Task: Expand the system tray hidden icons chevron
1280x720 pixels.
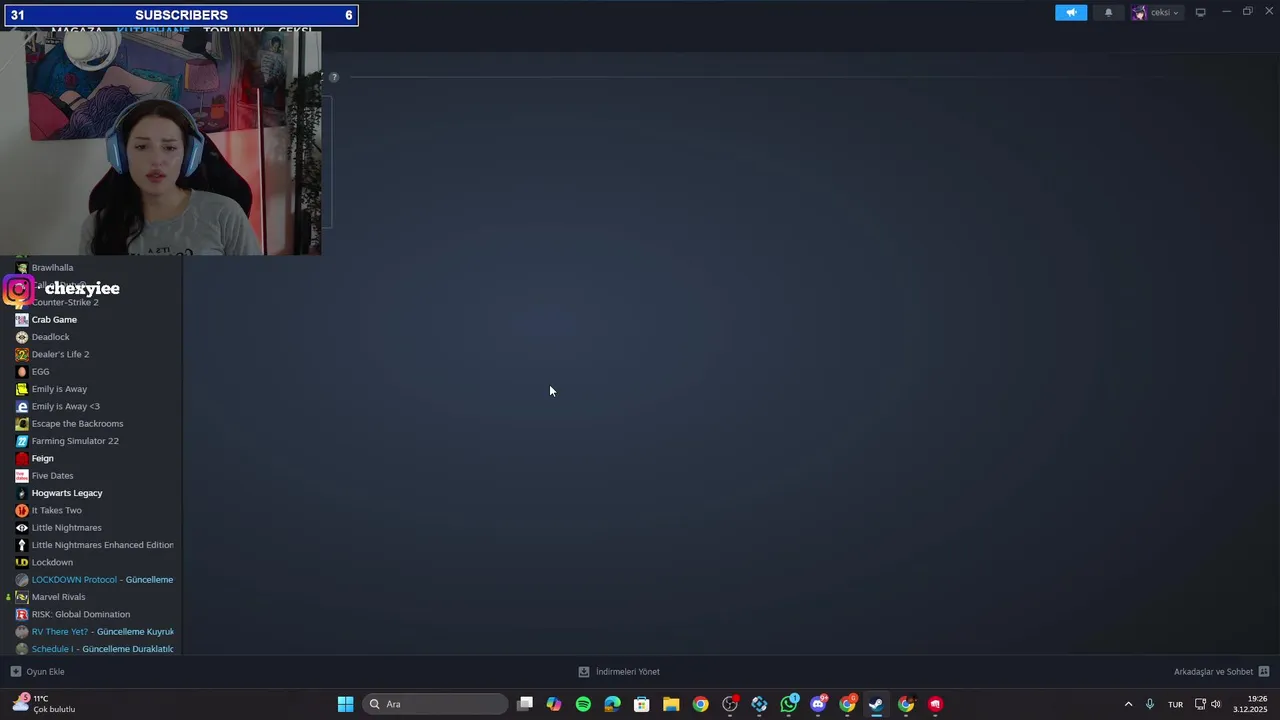Action: [x=1128, y=704]
